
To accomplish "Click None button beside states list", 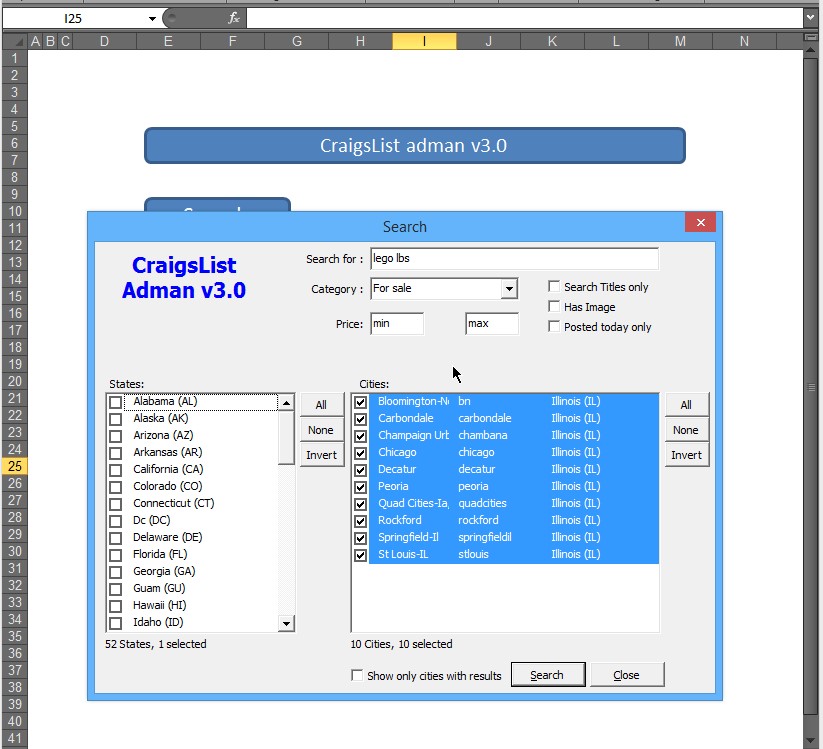I will (321, 430).
